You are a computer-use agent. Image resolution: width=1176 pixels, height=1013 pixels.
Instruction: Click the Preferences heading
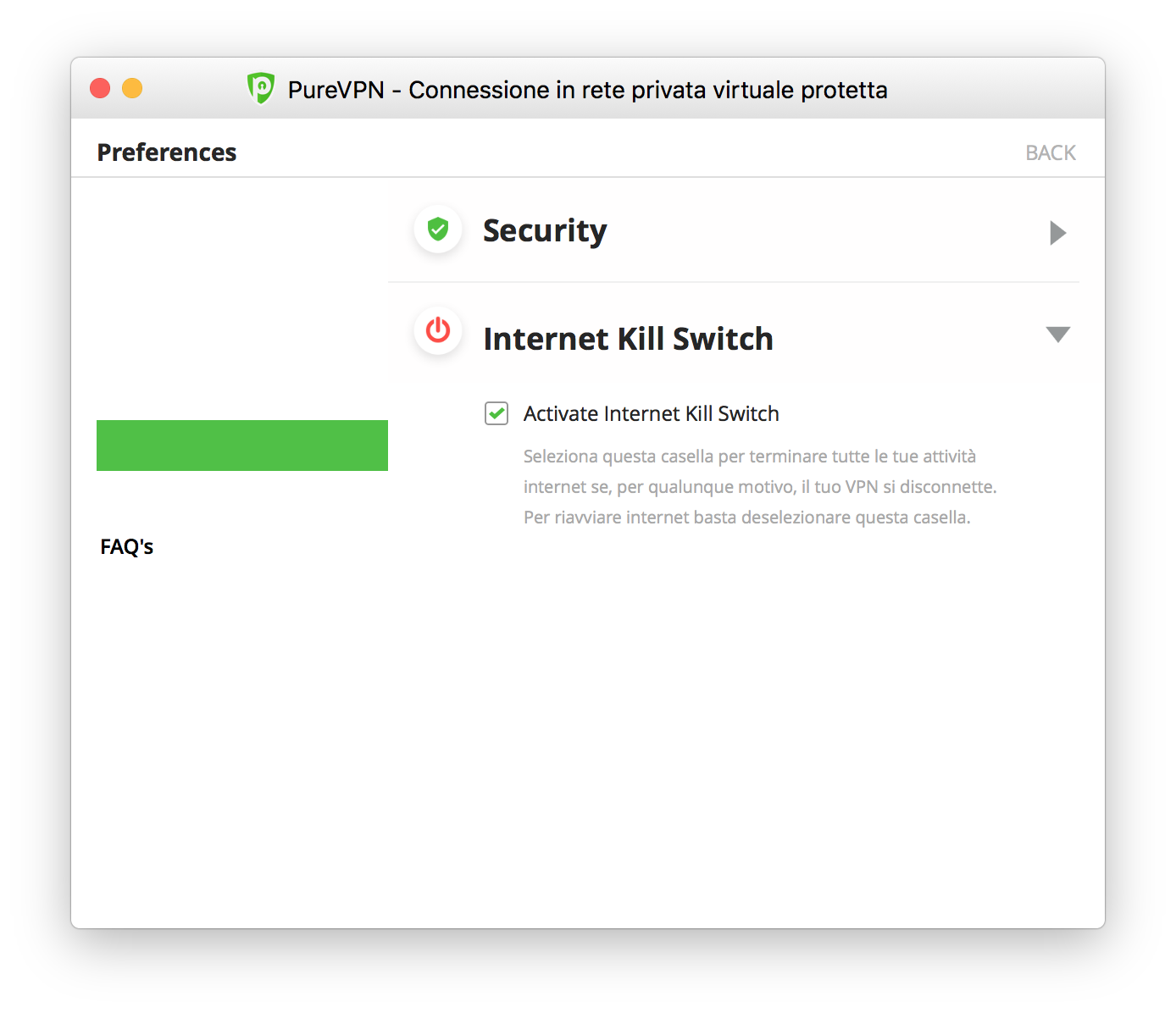pos(167,152)
